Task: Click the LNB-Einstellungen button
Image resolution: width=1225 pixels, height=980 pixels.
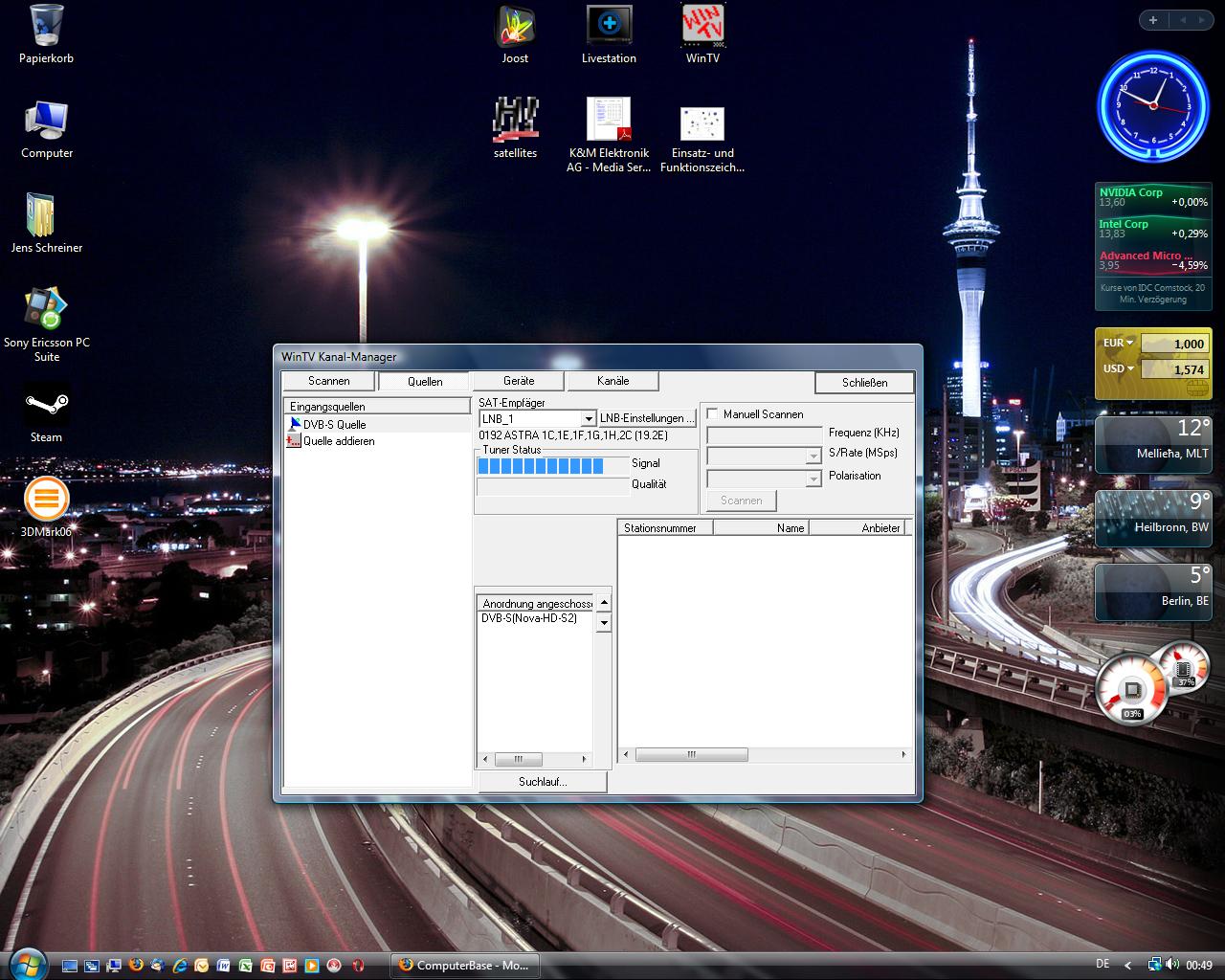Action: click(647, 418)
